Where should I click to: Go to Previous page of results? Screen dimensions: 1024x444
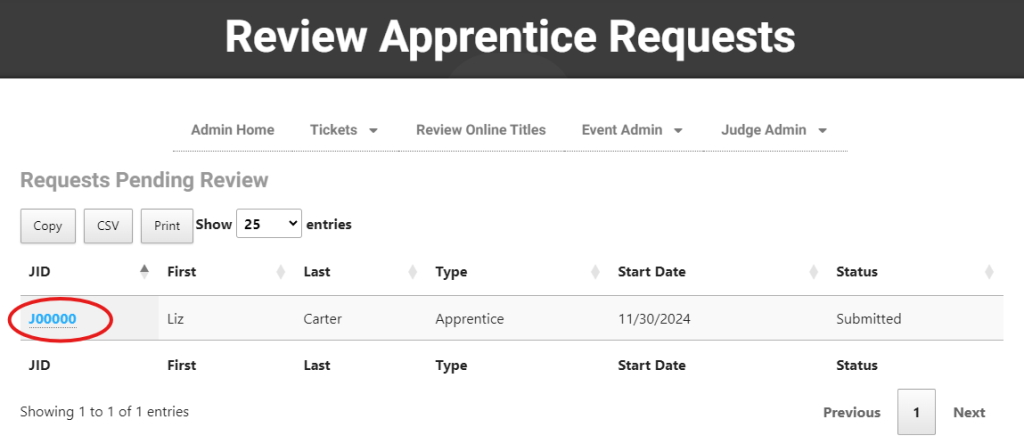[x=851, y=412]
